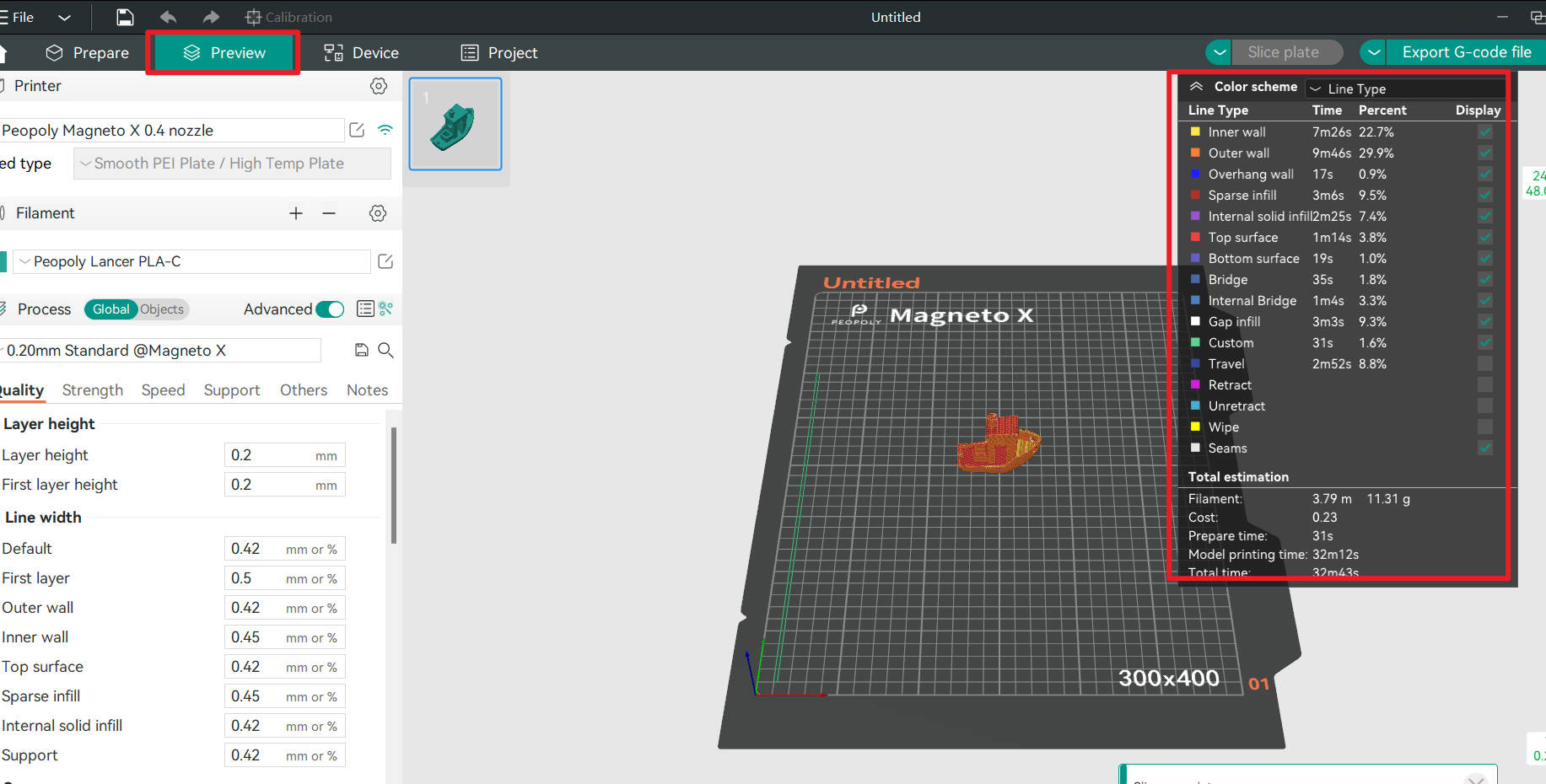Click the Gap infill white color swatch
The image size is (1546, 784).
click(x=1195, y=321)
